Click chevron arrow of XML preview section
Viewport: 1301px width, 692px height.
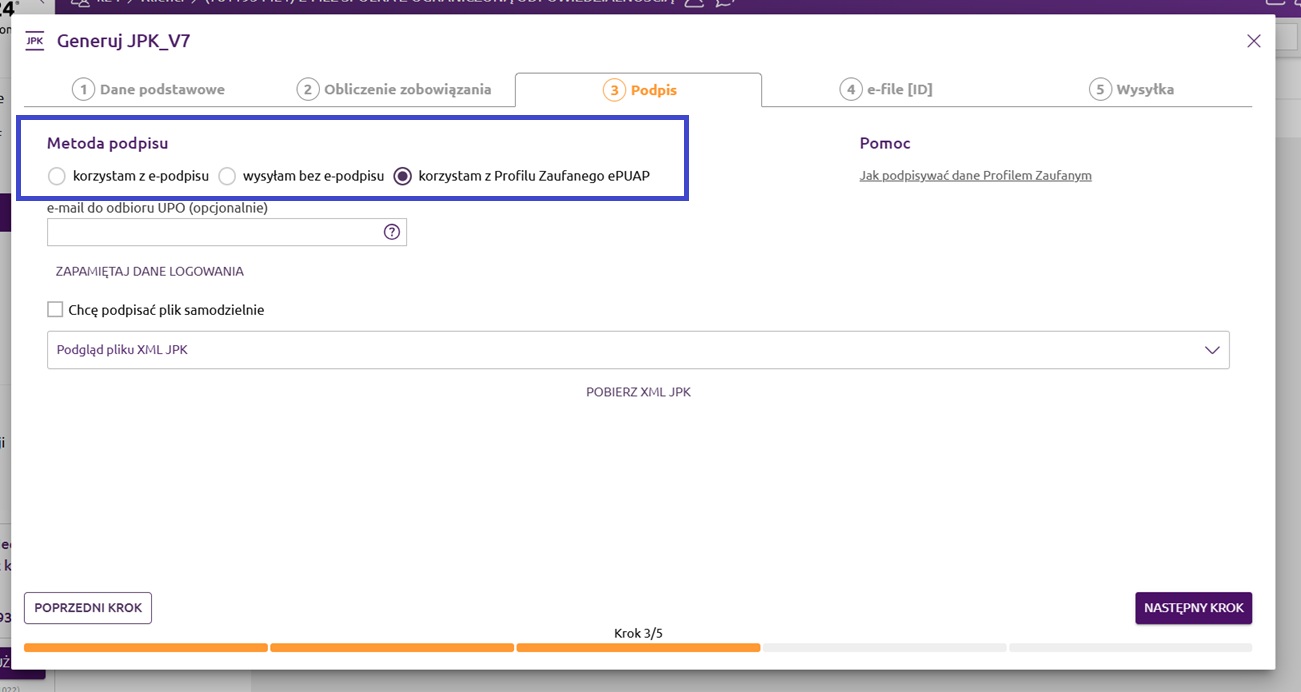click(x=1212, y=350)
